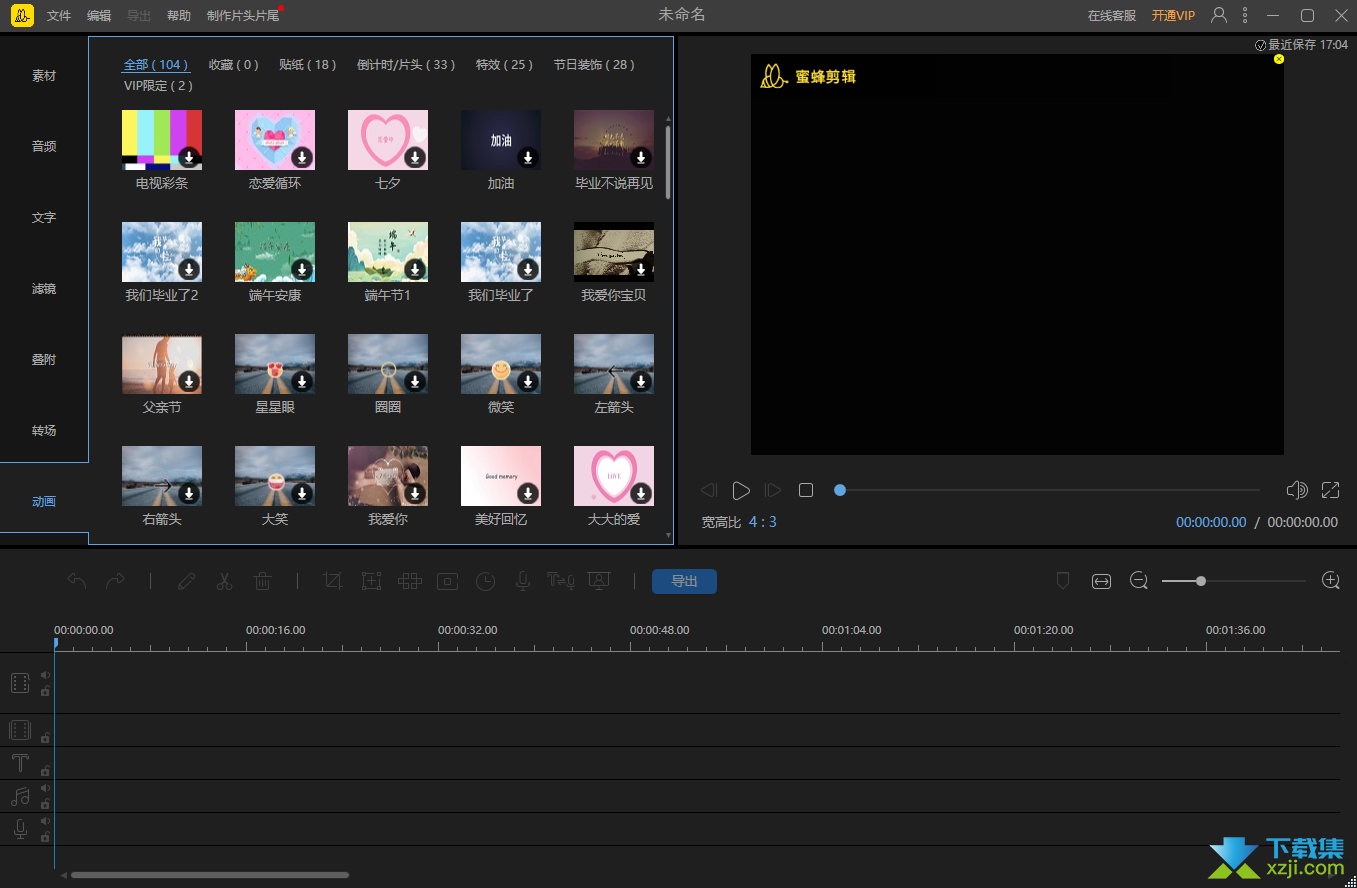Lock the voice-over microphone track
This screenshot has width=1357, height=888.
tap(45, 837)
